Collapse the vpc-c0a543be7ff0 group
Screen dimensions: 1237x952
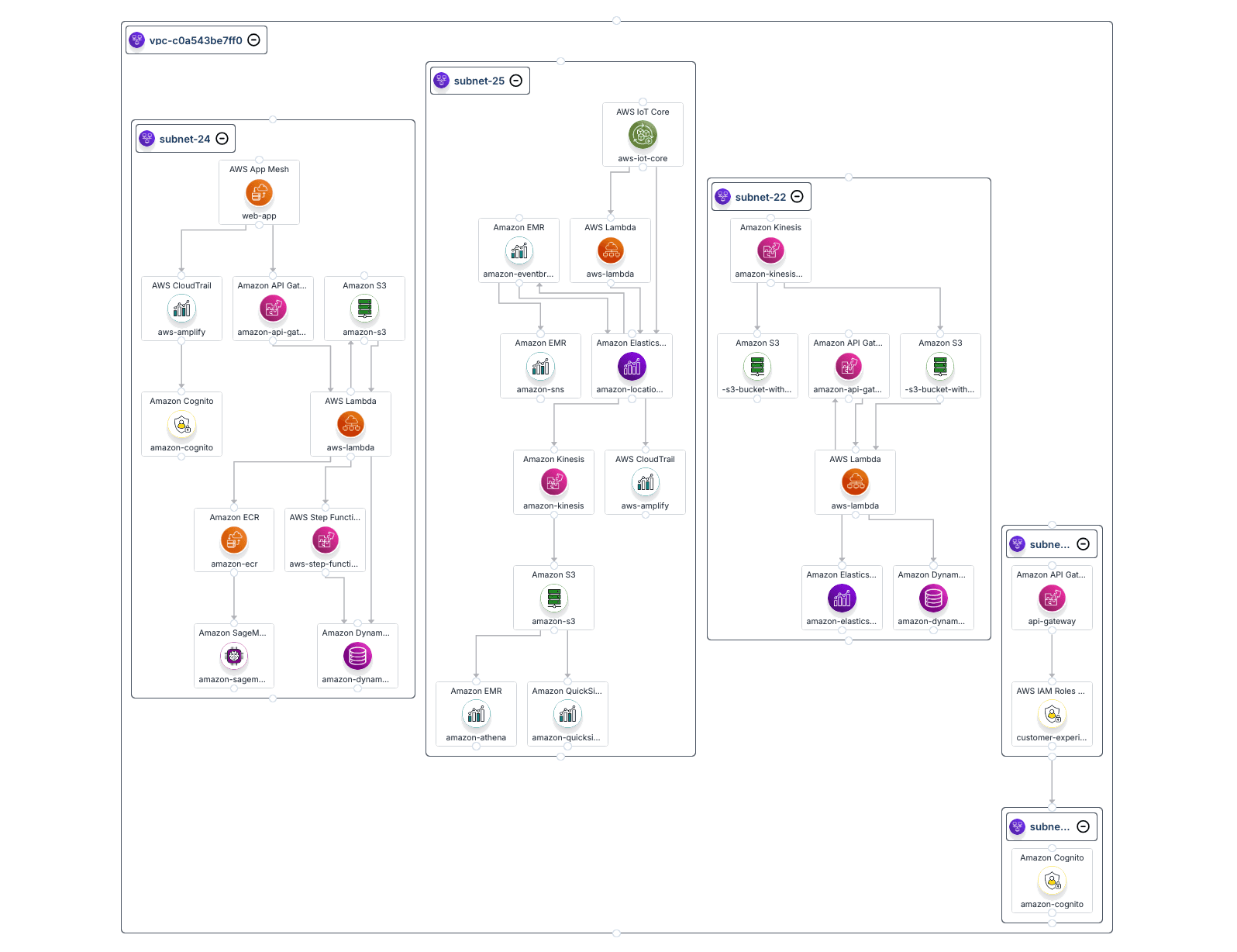[253, 40]
